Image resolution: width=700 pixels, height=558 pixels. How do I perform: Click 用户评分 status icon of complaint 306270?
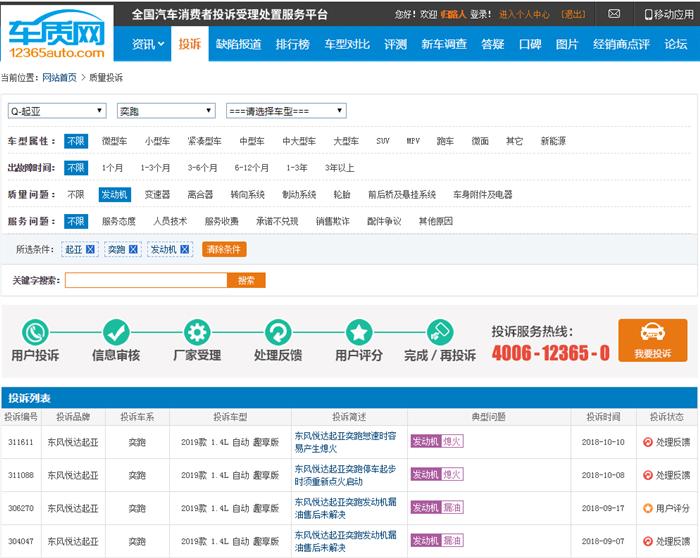(x=647, y=508)
